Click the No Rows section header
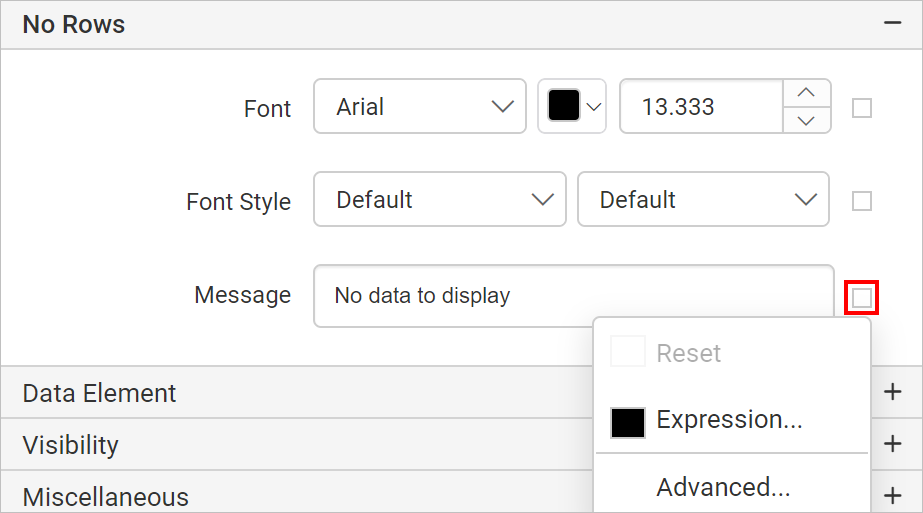Screen dimensions: 923x513 [462, 25]
